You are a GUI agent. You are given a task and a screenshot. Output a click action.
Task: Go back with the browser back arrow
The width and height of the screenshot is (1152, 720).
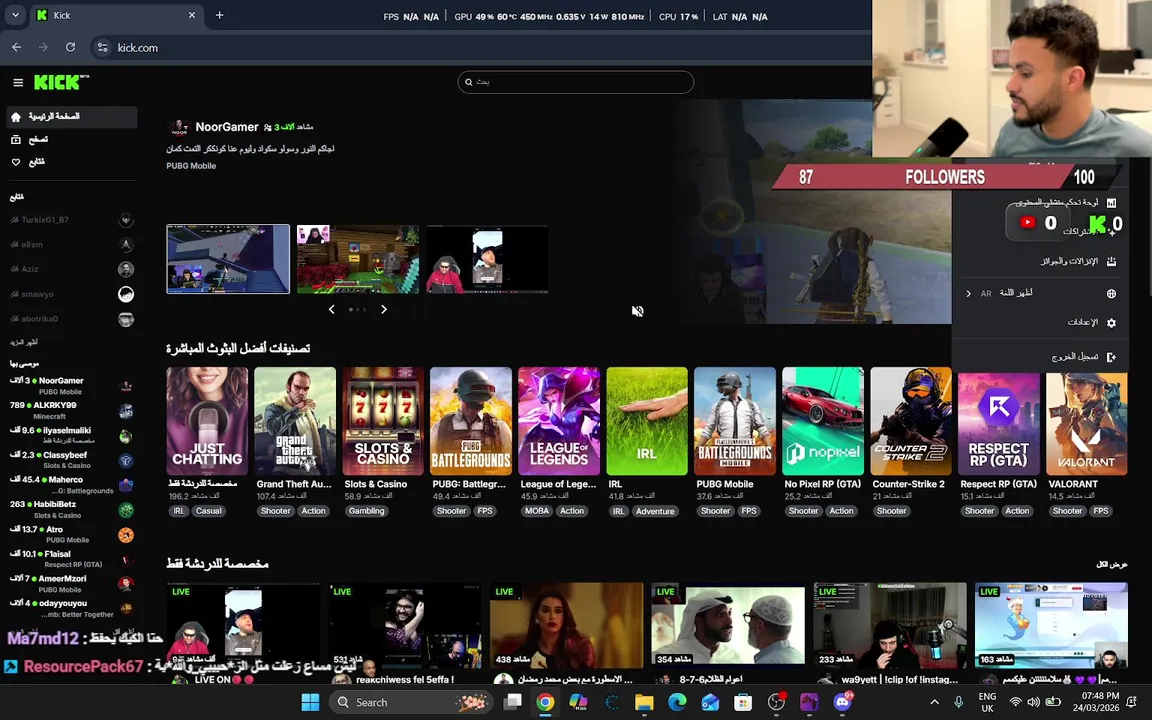(16, 47)
